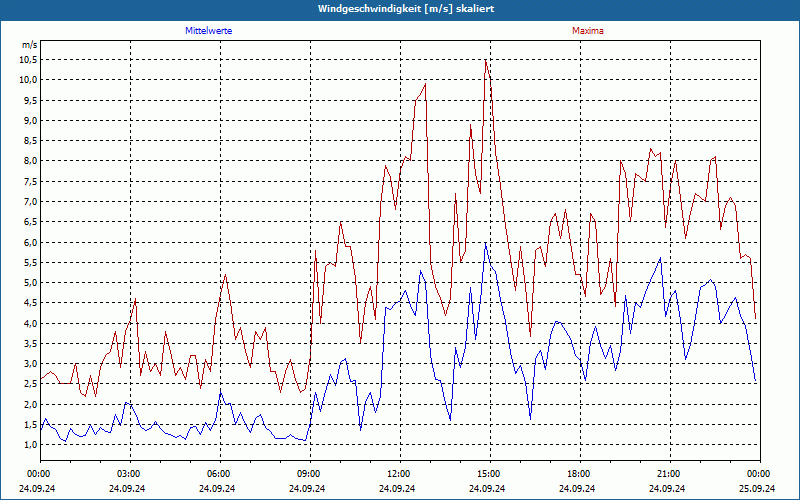Click the chart title Windgeschwindigkeit [m/s] skaliert
800x500 pixels.
(406, 9)
